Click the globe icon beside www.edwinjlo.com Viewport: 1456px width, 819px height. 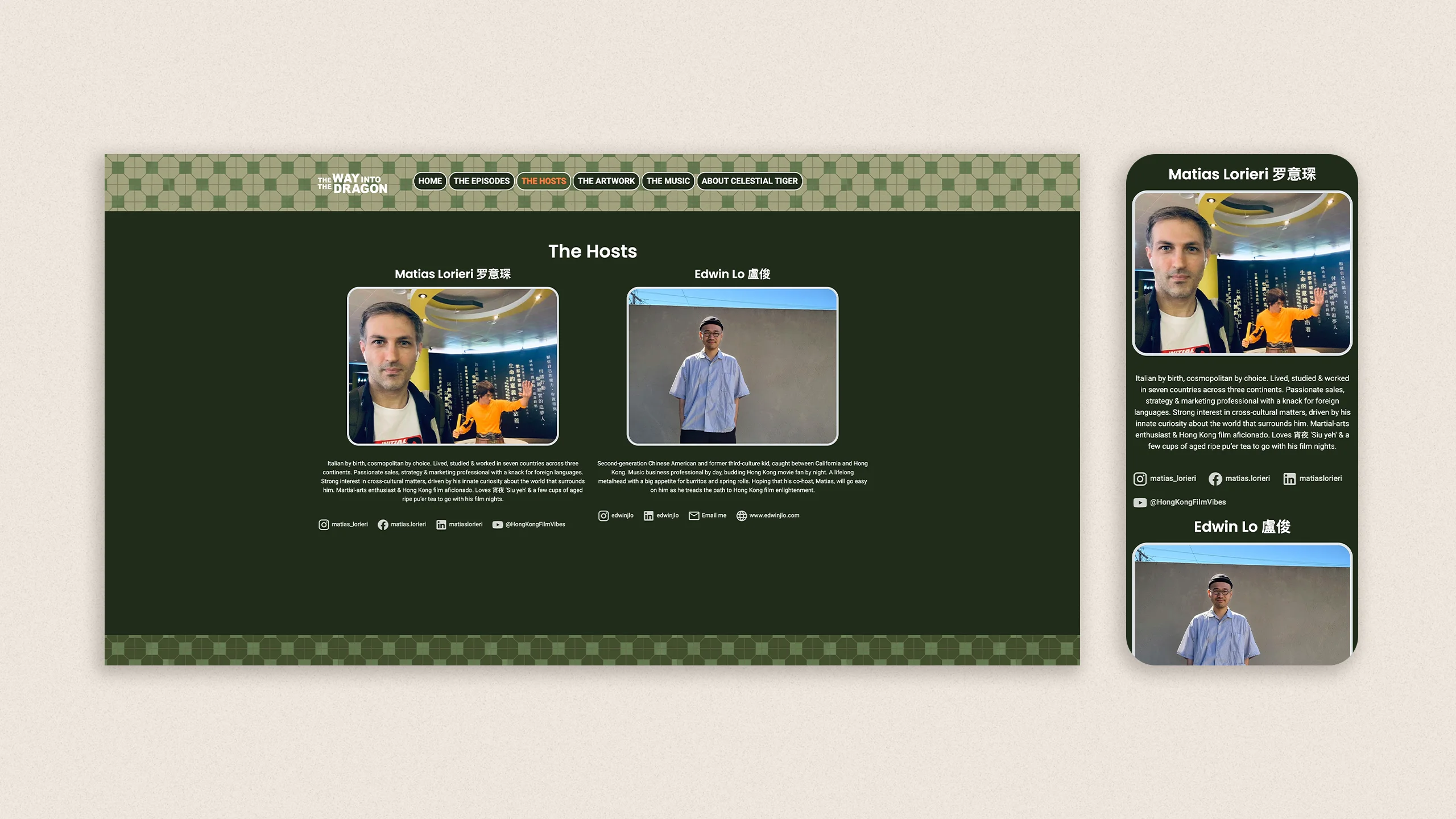click(741, 515)
